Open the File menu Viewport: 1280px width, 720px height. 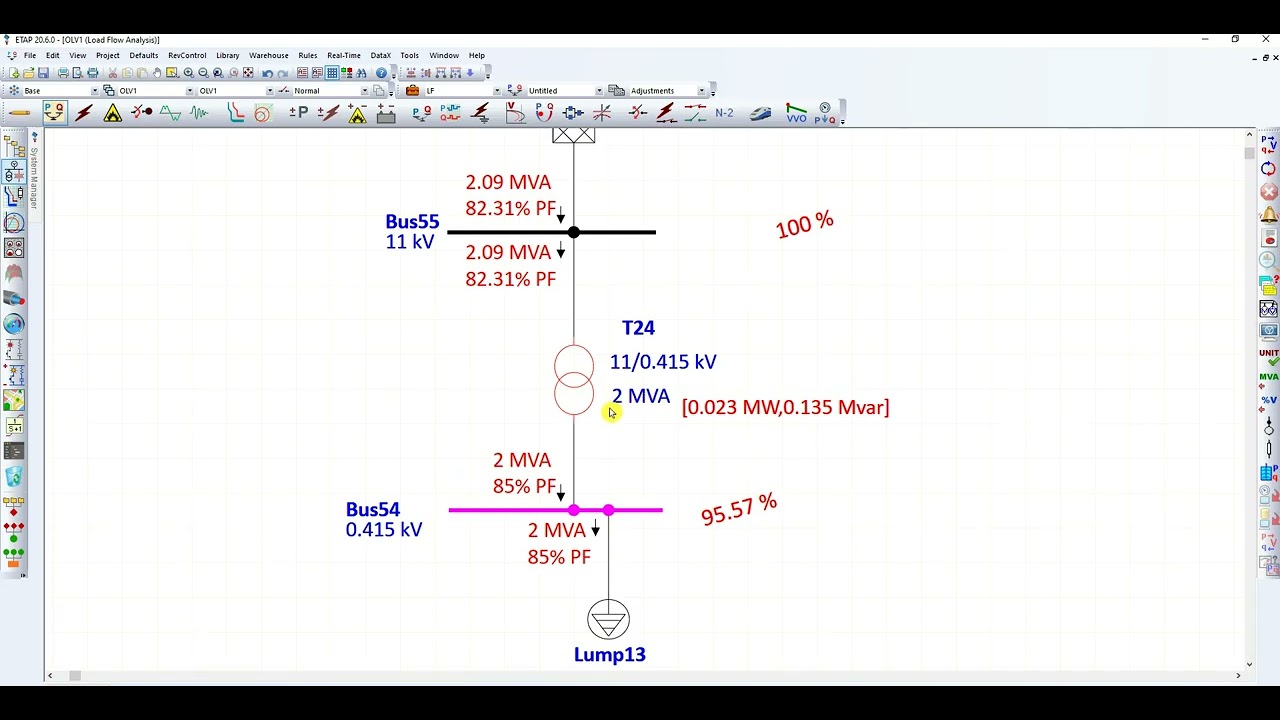[30, 56]
